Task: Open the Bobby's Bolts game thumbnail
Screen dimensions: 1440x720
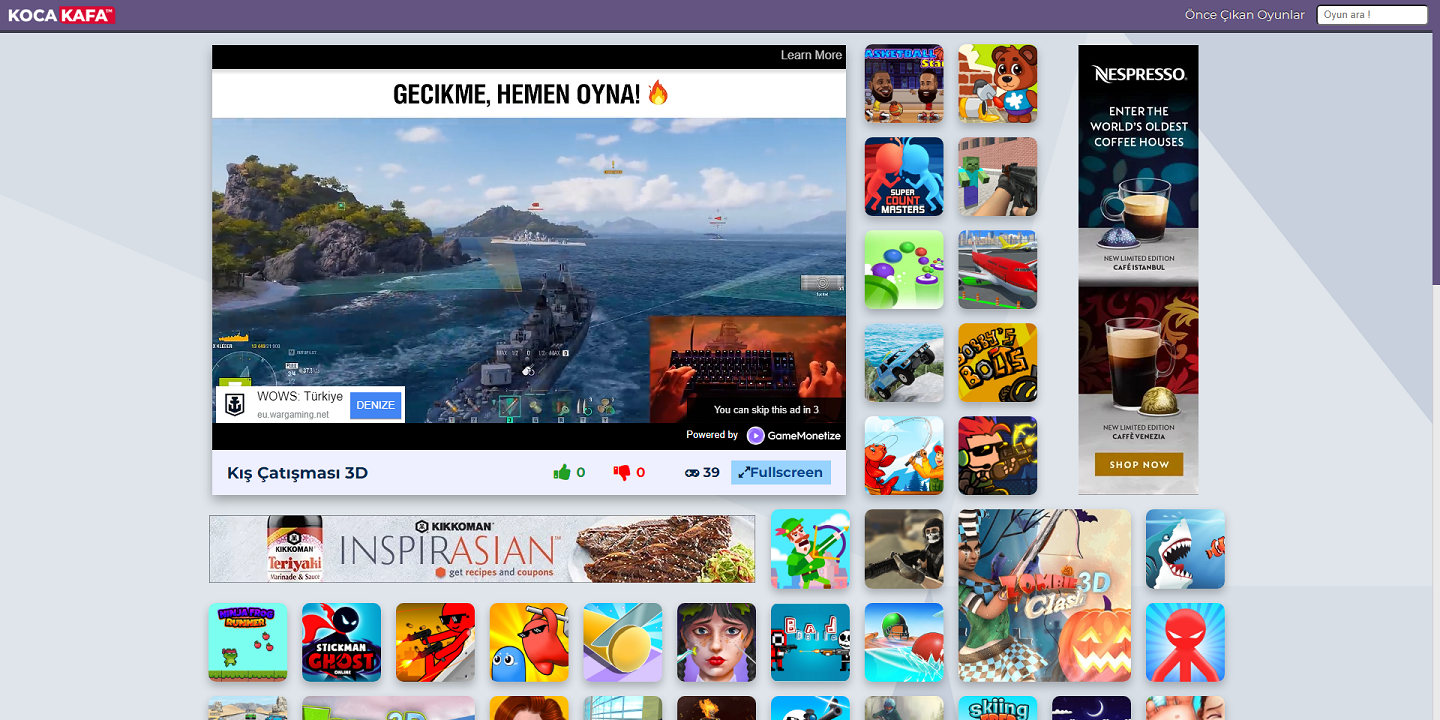Action: pos(998,363)
